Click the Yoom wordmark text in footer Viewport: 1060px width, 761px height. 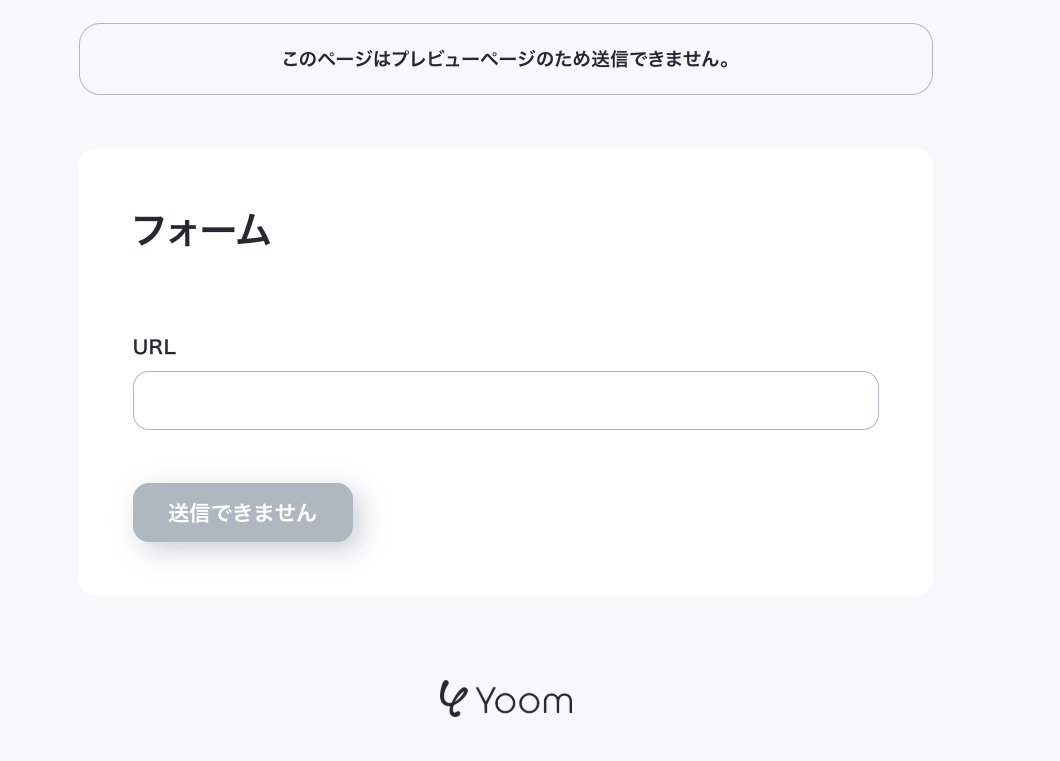(x=524, y=701)
